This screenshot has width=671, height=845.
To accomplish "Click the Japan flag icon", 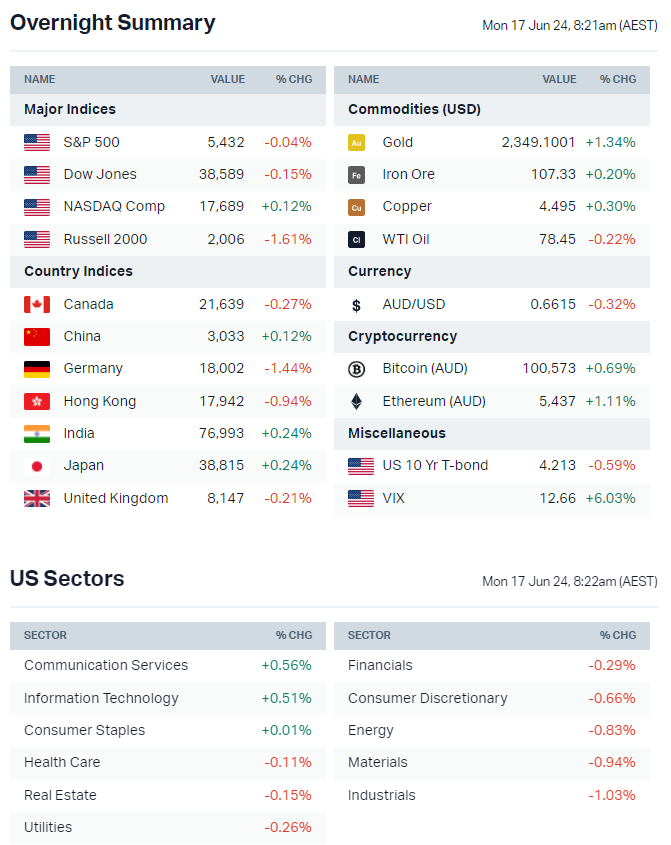I will (x=37, y=466).
